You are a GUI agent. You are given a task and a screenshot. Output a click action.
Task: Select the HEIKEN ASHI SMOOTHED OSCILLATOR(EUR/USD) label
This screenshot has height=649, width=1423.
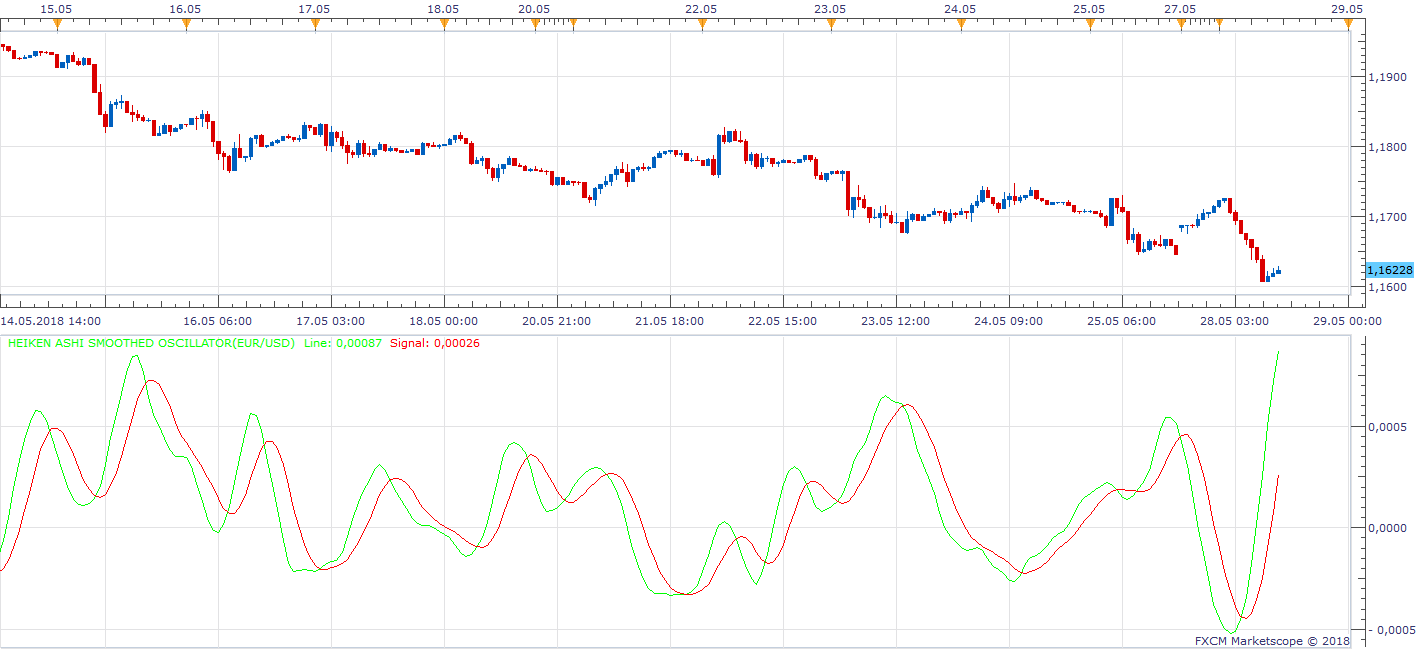(x=151, y=343)
